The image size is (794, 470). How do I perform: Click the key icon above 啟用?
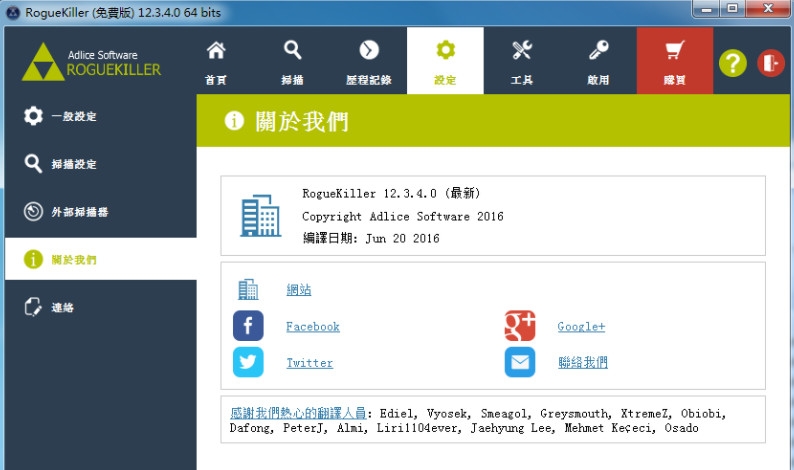click(599, 50)
